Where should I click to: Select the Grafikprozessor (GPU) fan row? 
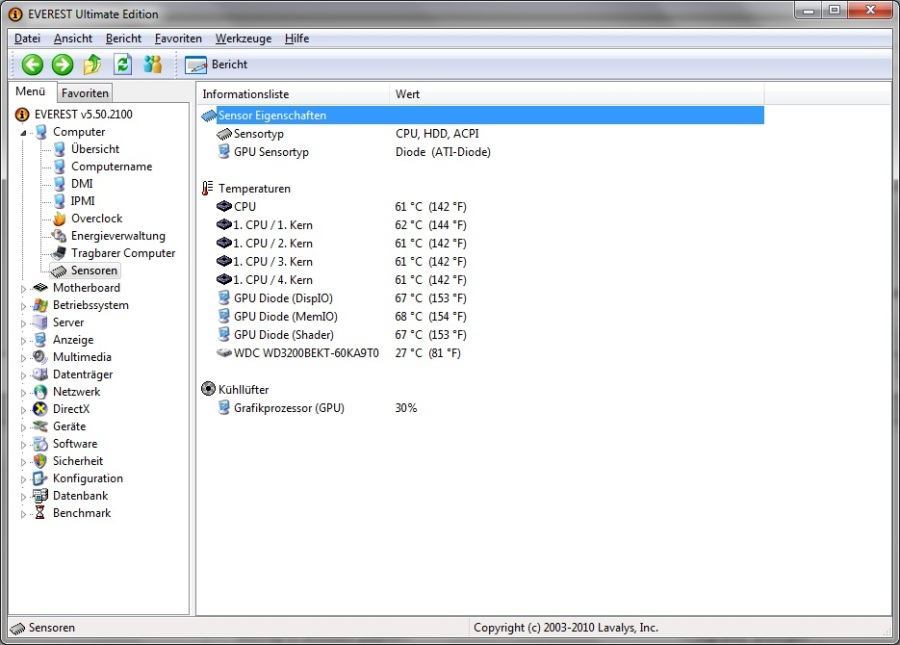482,408
